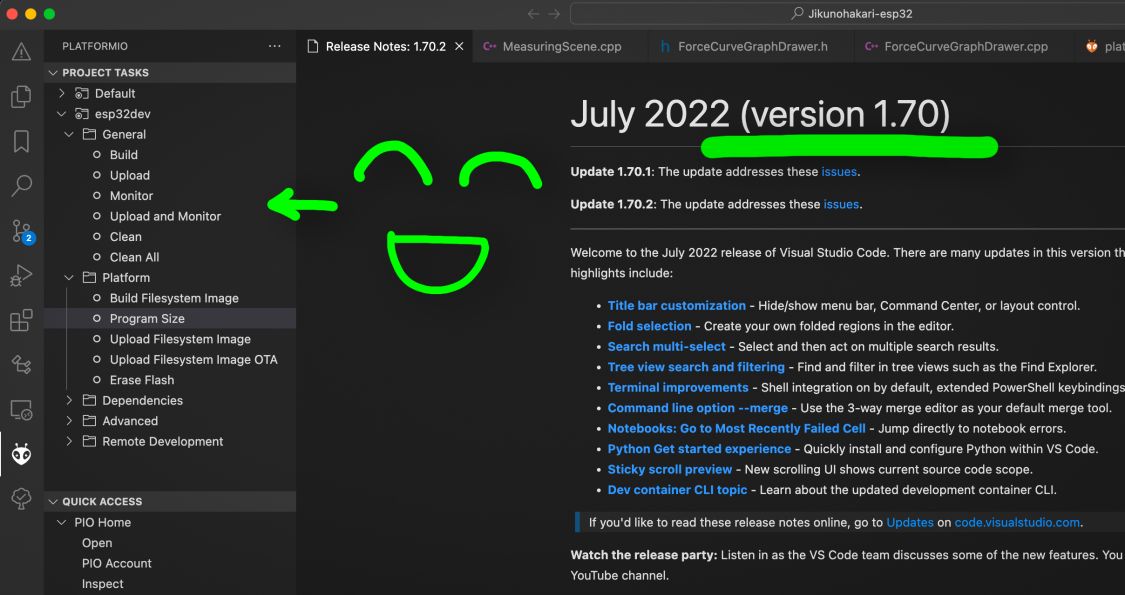The image size is (1125, 595).
Task: Collapse the PIO Home group
Action: pyautogui.click(x=62, y=523)
